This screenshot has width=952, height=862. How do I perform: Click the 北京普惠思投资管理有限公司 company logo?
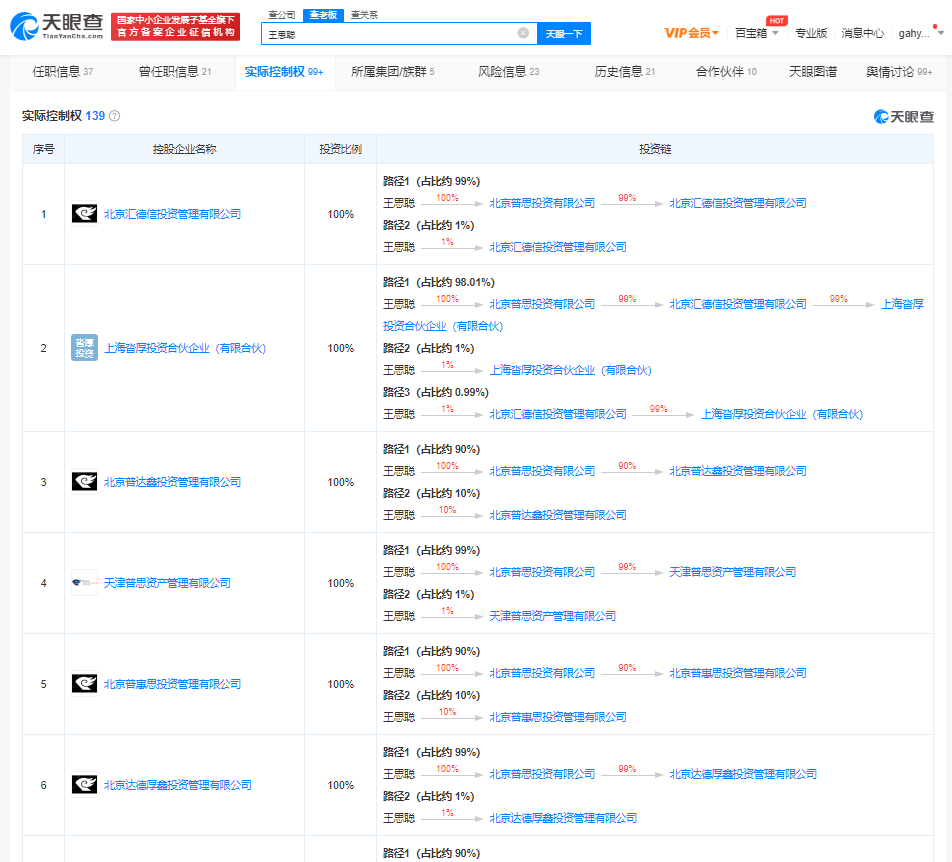pyautogui.click(x=84, y=684)
